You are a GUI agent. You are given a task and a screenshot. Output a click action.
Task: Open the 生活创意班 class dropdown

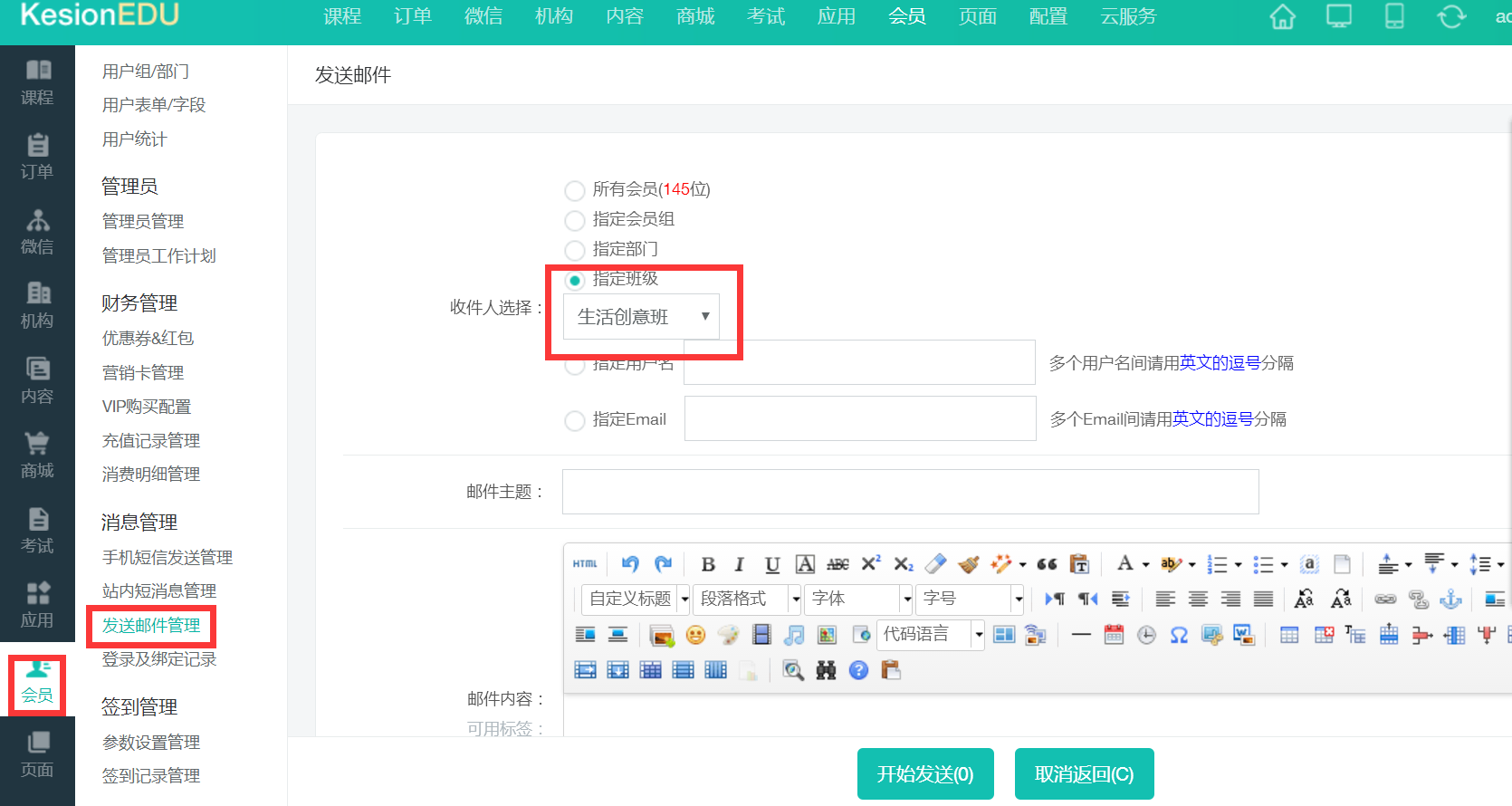click(x=641, y=317)
